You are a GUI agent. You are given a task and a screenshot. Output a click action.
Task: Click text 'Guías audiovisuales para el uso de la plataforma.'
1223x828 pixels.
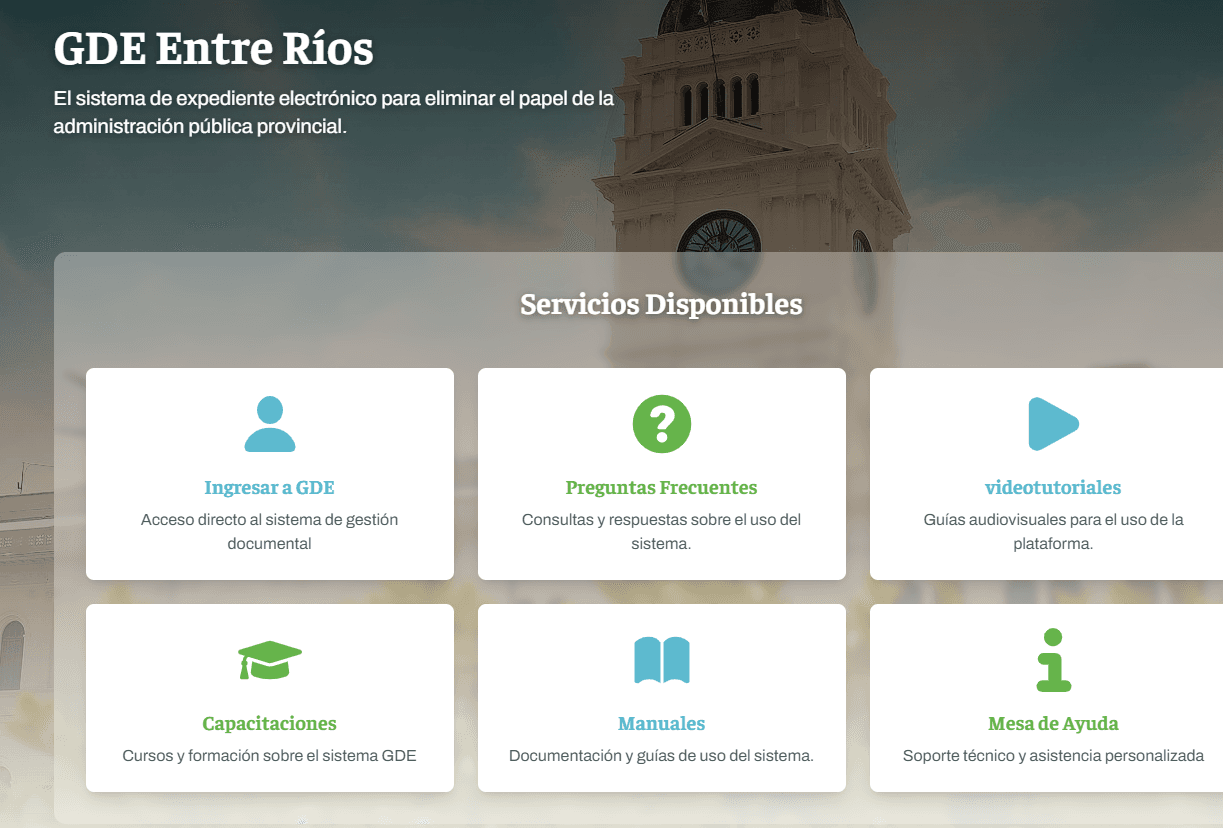pos(1054,532)
